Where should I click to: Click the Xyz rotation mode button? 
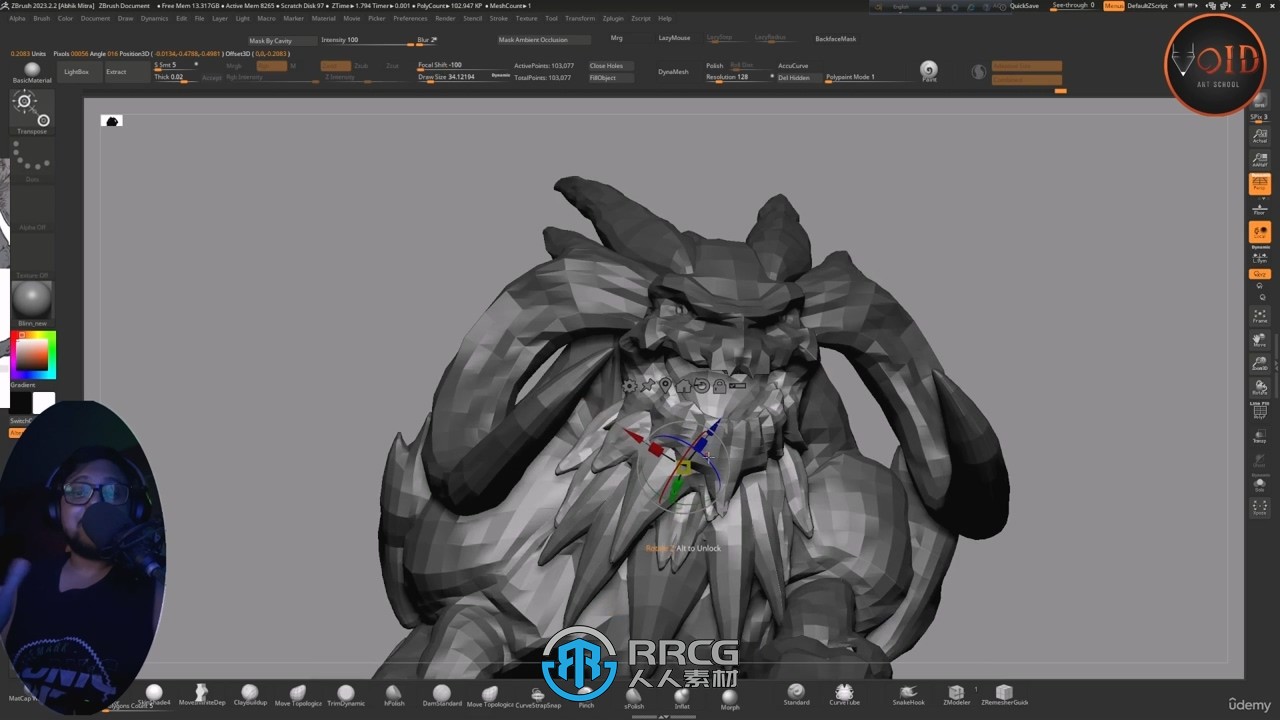[1260, 273]
